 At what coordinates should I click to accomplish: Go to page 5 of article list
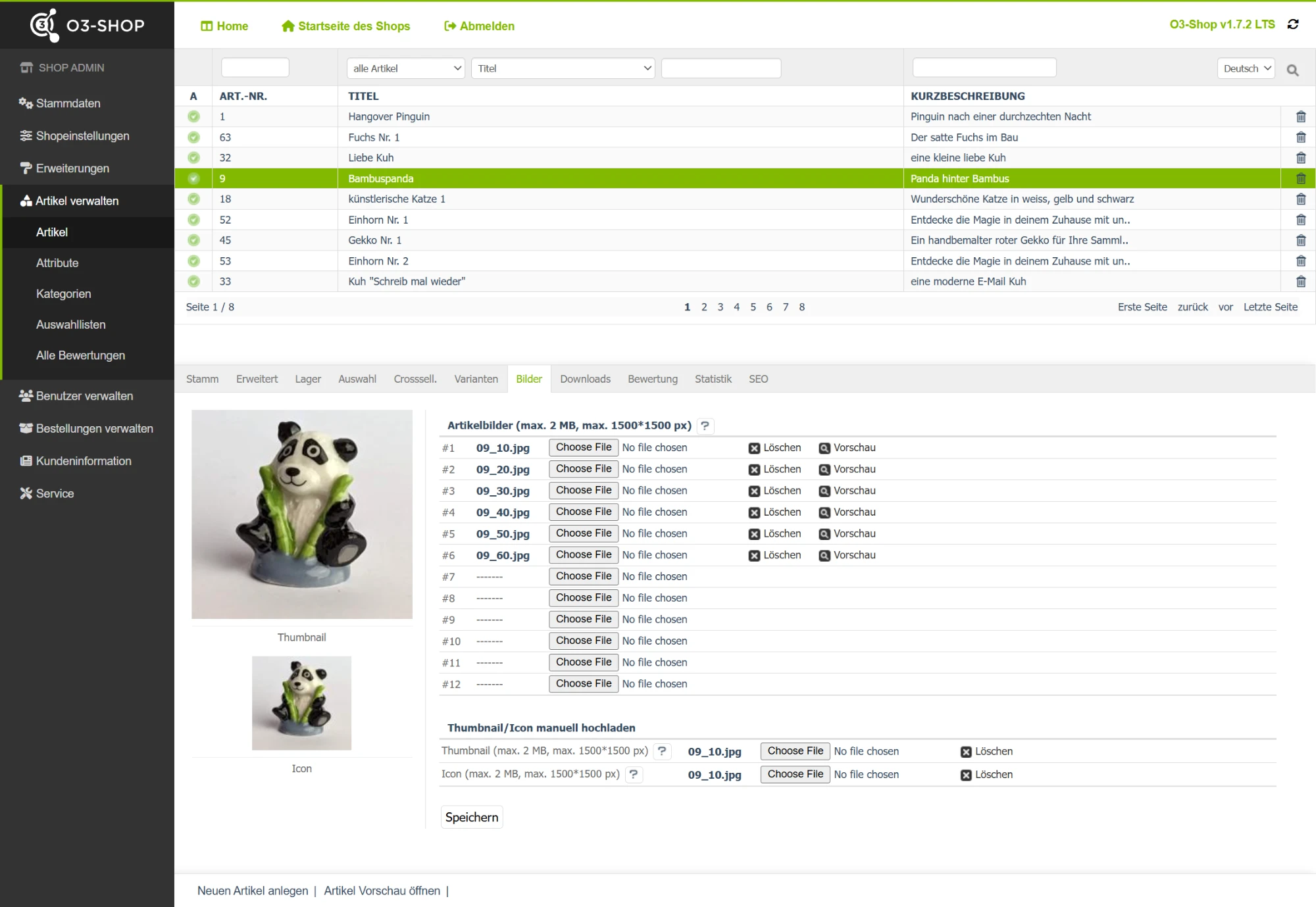point(753,307)
